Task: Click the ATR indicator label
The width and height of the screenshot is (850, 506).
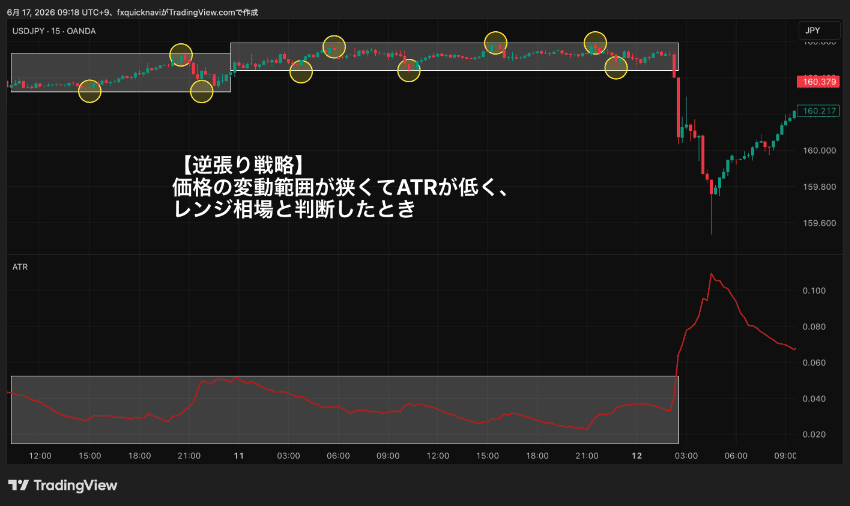Action: tap(20, 267)
